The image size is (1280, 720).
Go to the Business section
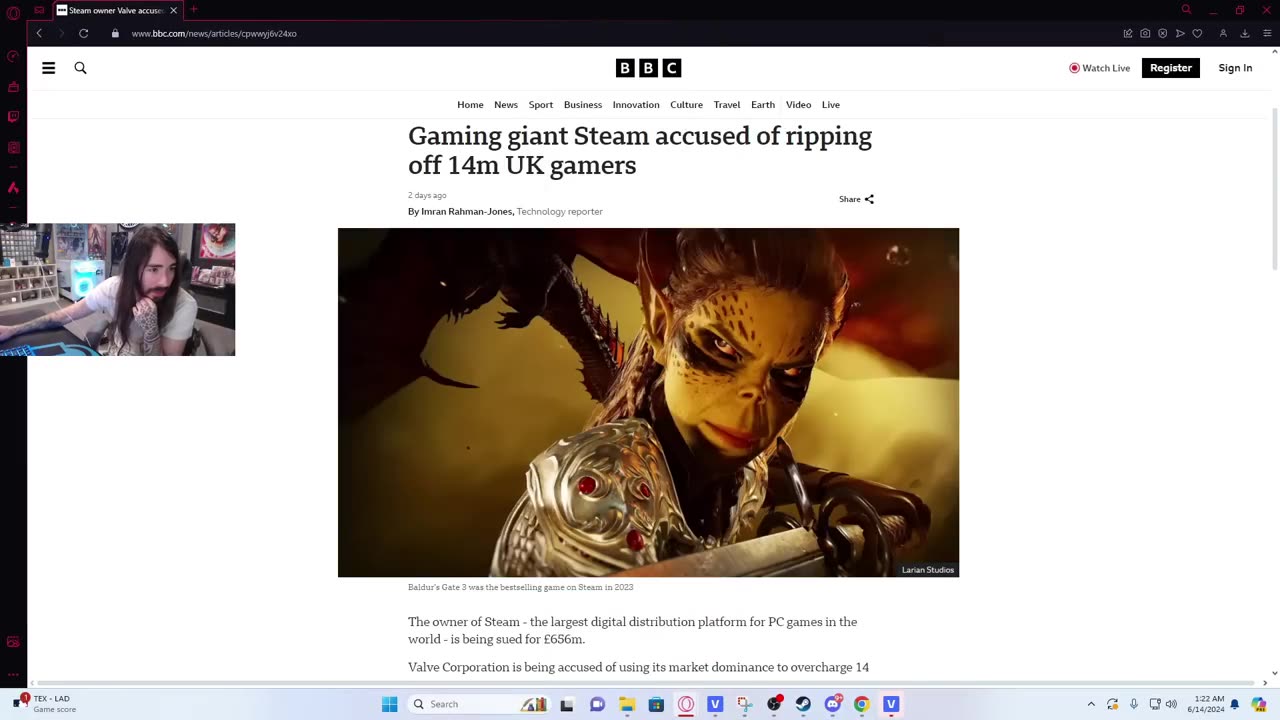(x=583, y=105)
